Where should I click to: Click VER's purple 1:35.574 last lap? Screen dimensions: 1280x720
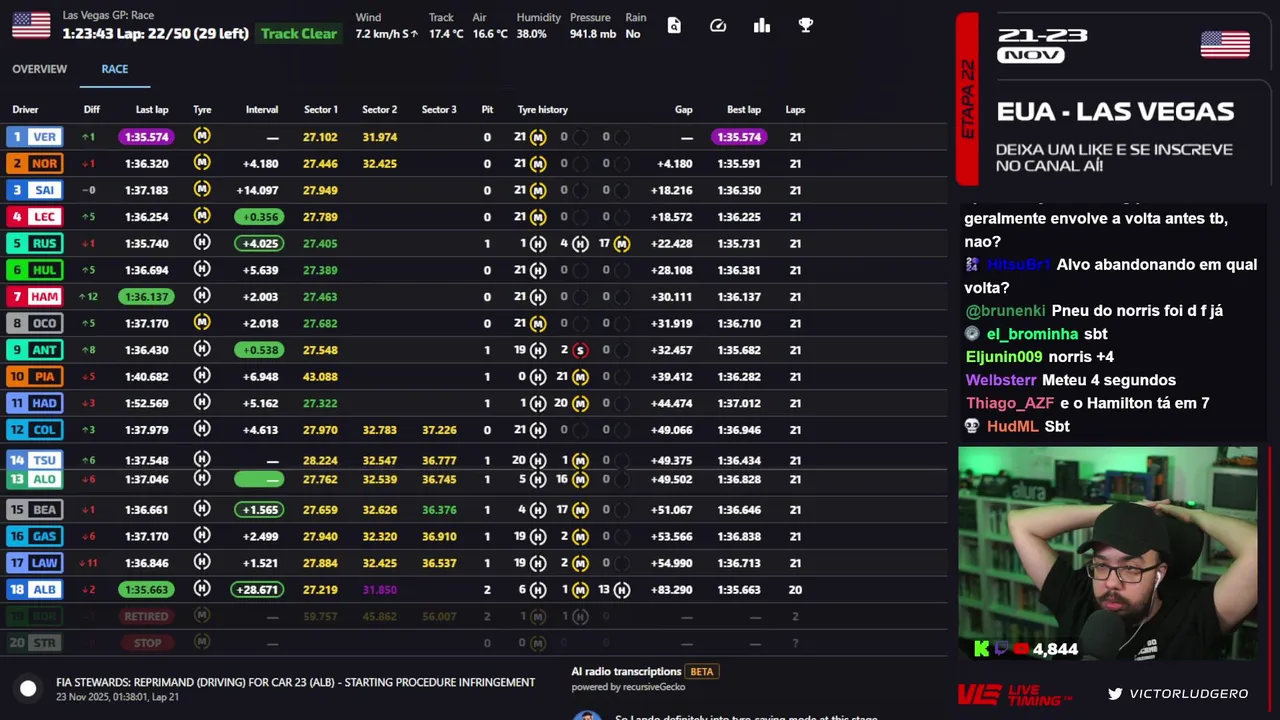pos(146,136)
